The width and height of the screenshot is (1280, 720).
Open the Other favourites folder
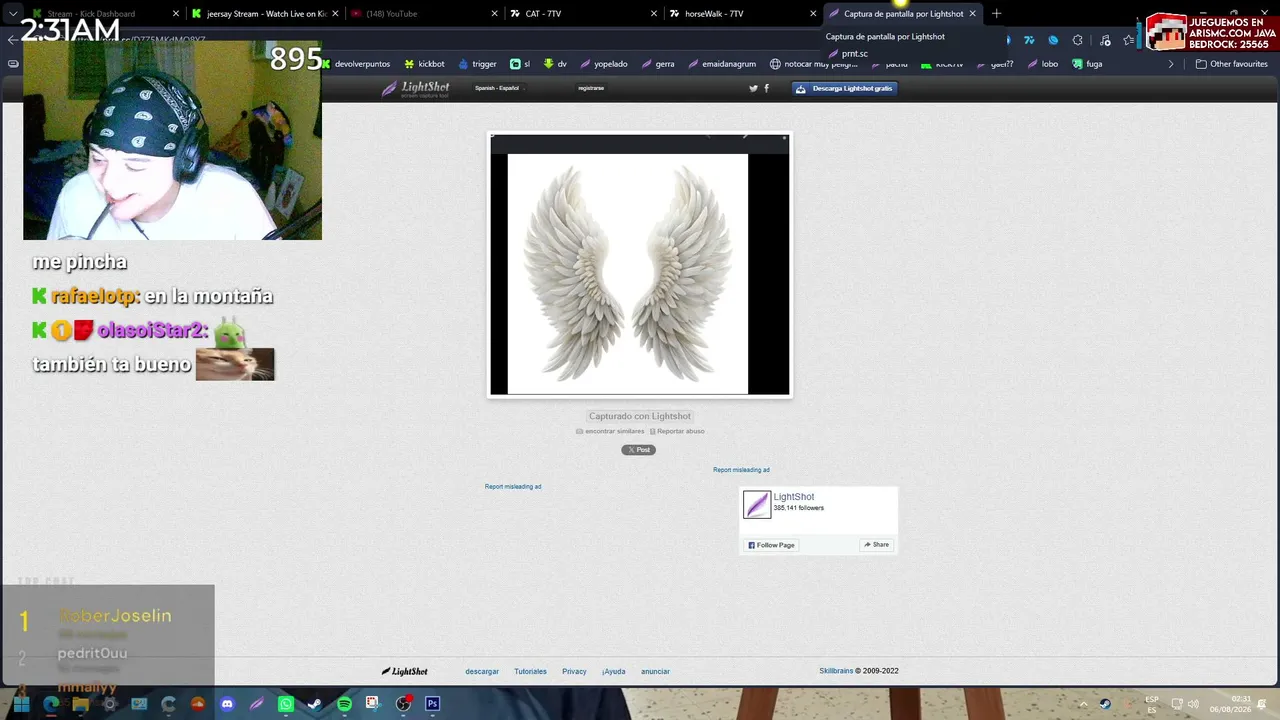click(1232, 64)
